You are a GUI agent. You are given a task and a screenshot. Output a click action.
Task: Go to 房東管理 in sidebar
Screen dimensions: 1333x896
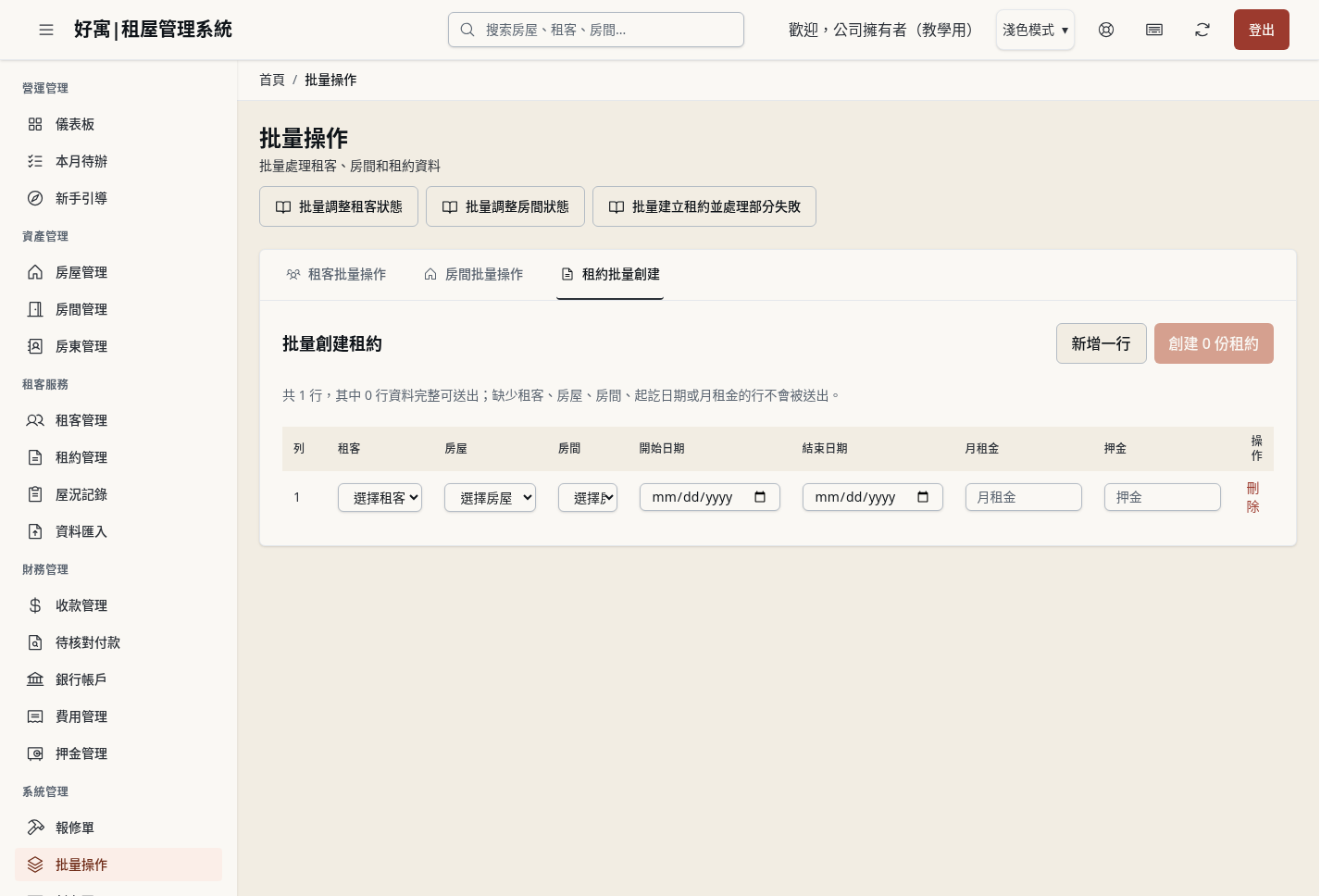pyautogui.click(x=118, y=346)
